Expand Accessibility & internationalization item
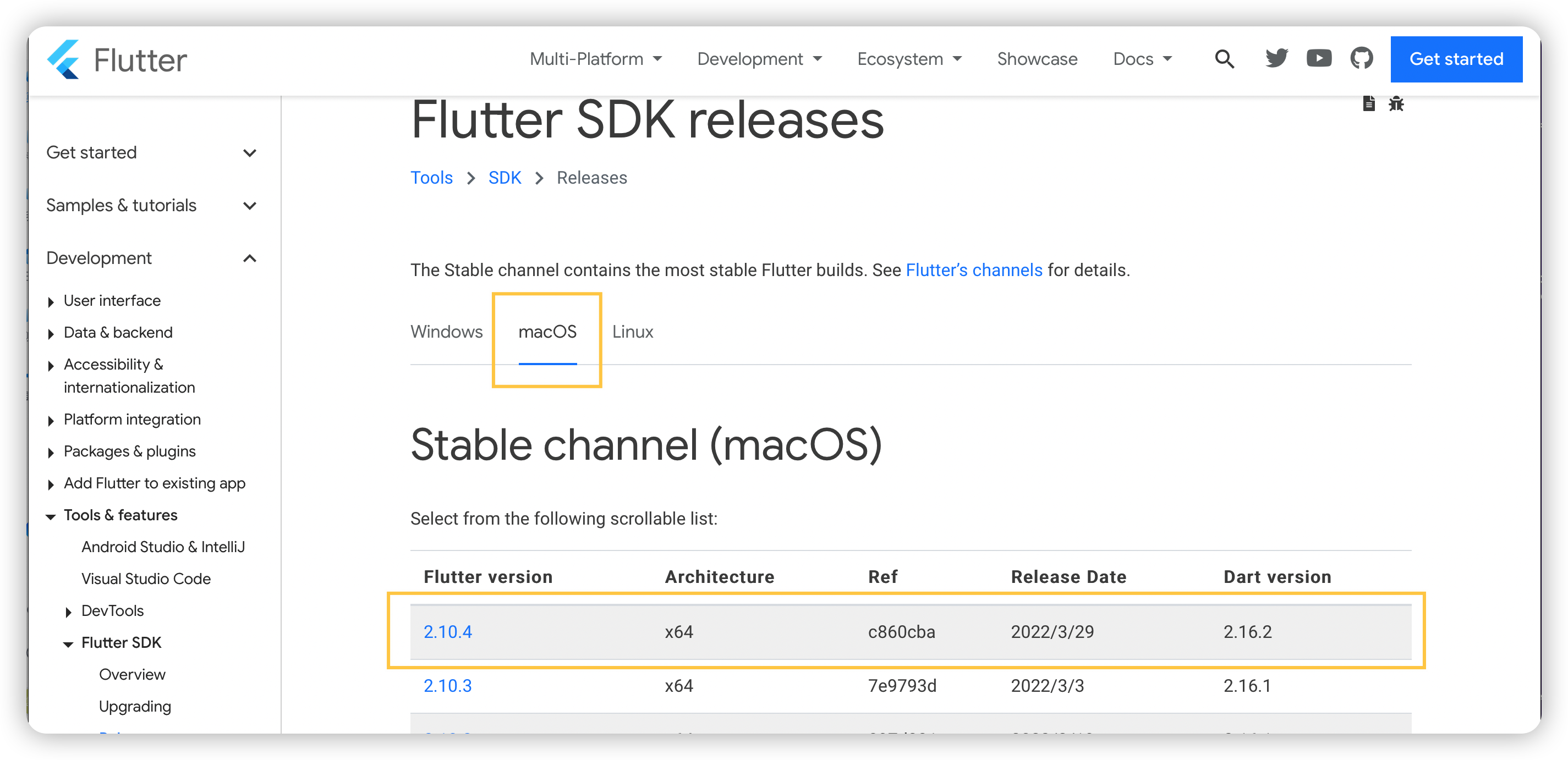Image resolution: width=1568 pixels, height=760 pixels. [x=121, y=376]
